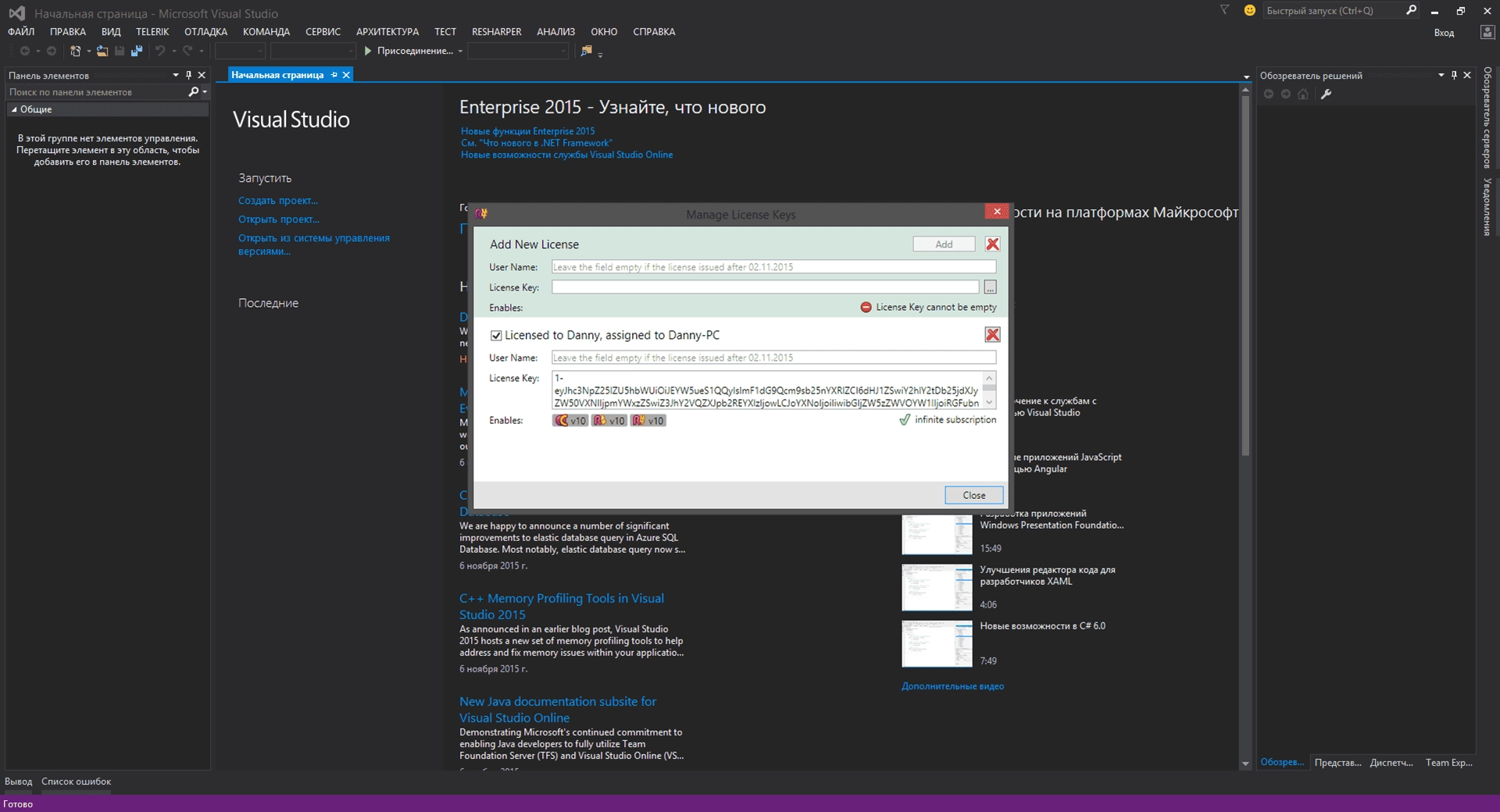Screen dimensions: 1500x812
Task: Click the first v10 product badge
Action: 570,420
